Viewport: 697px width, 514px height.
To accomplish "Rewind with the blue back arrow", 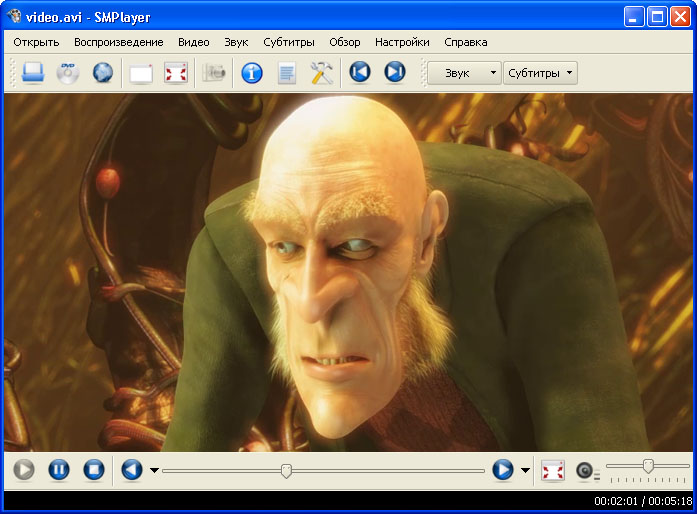I will pos(132,470).
